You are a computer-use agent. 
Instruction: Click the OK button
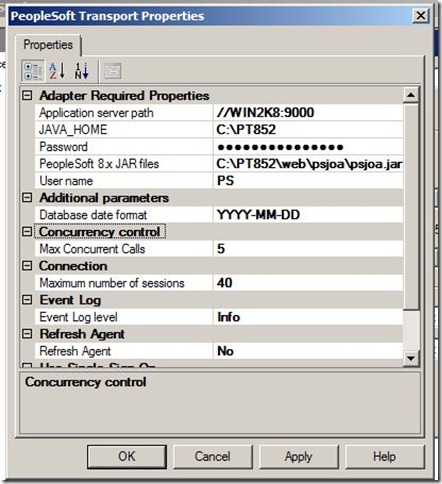127,456
